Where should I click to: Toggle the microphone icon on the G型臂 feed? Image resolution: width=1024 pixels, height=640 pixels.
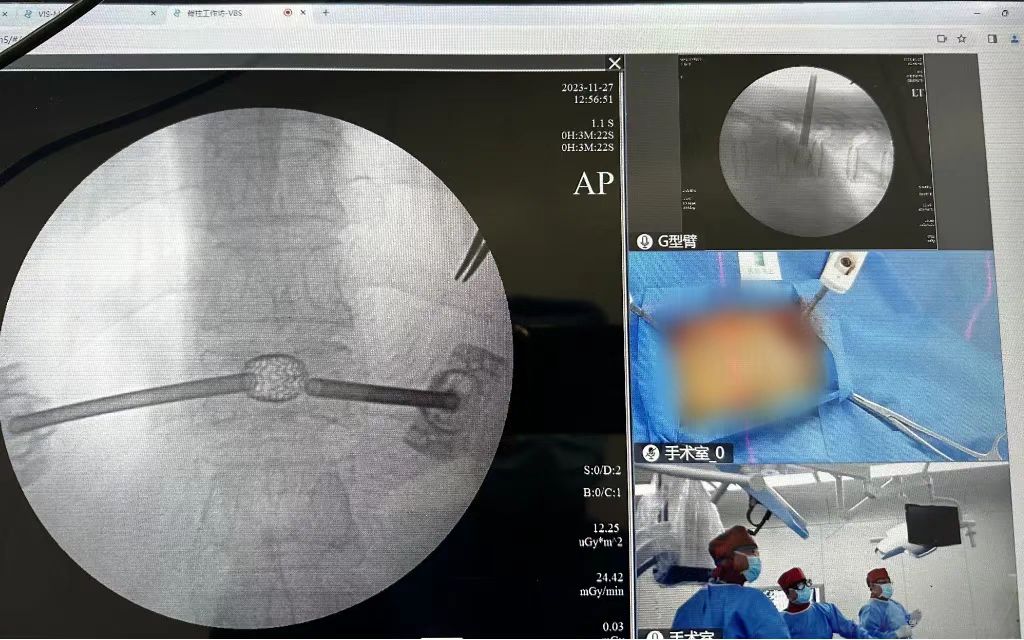point(645,242)
